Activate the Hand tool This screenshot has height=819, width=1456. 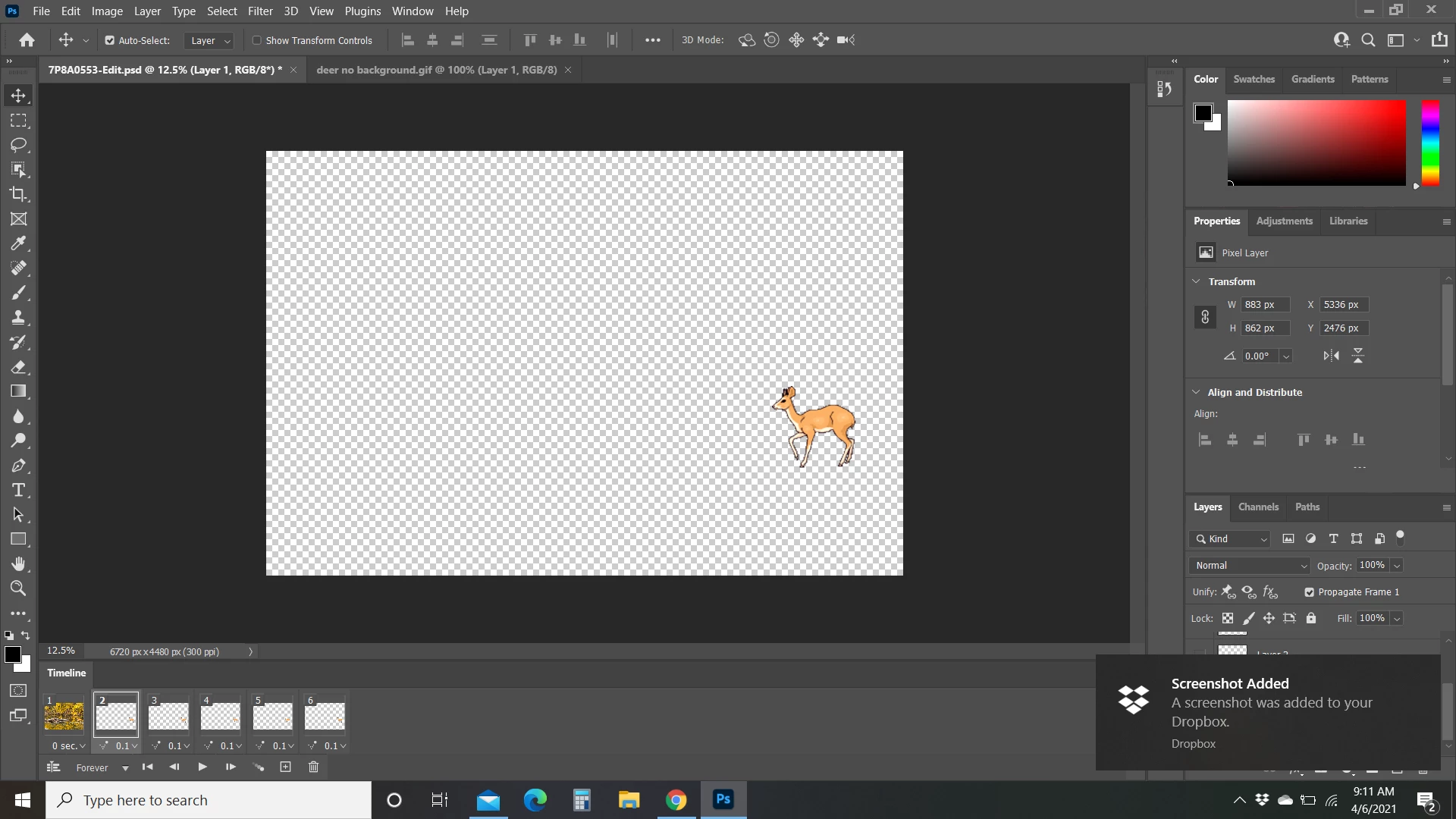(x=19, y=563)
